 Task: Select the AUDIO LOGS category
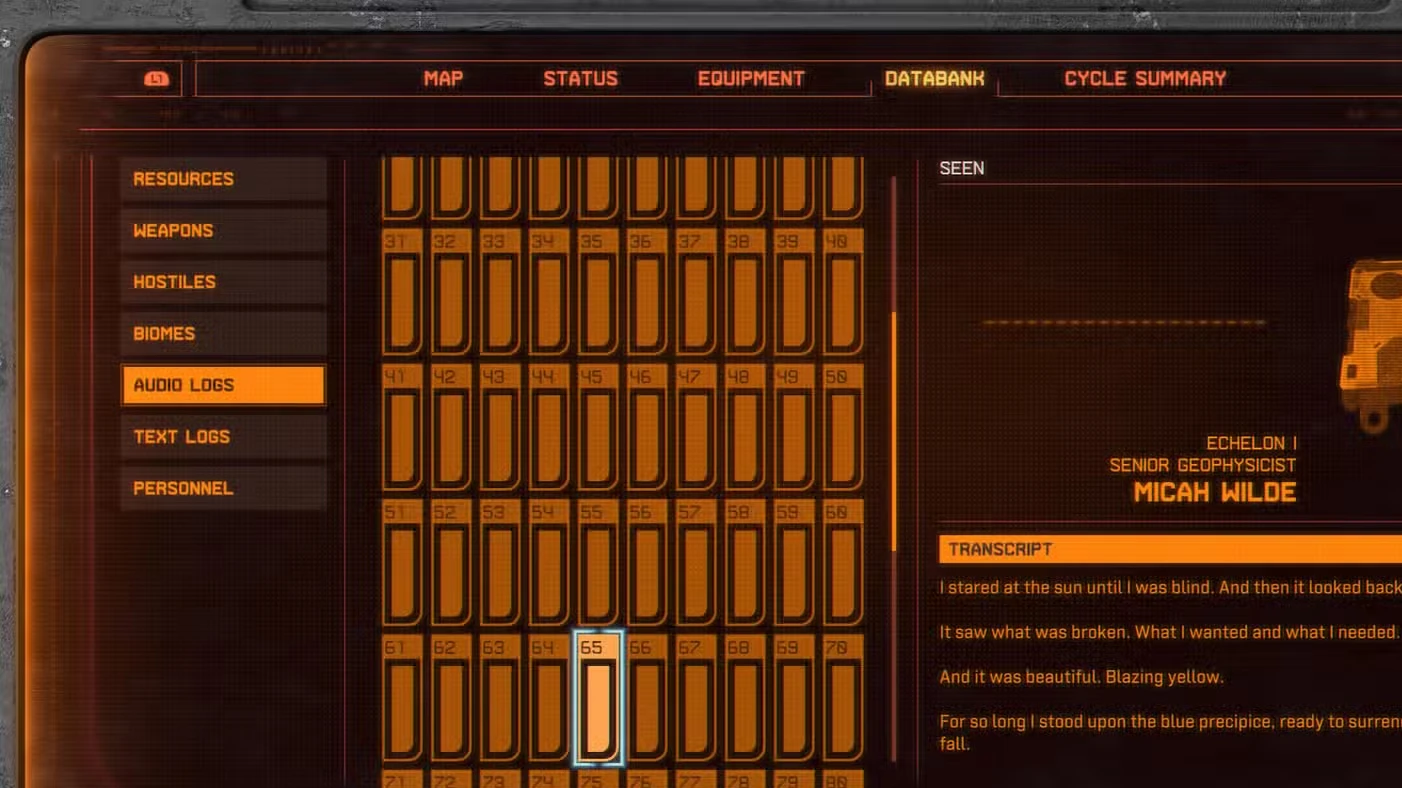(224, 385)
